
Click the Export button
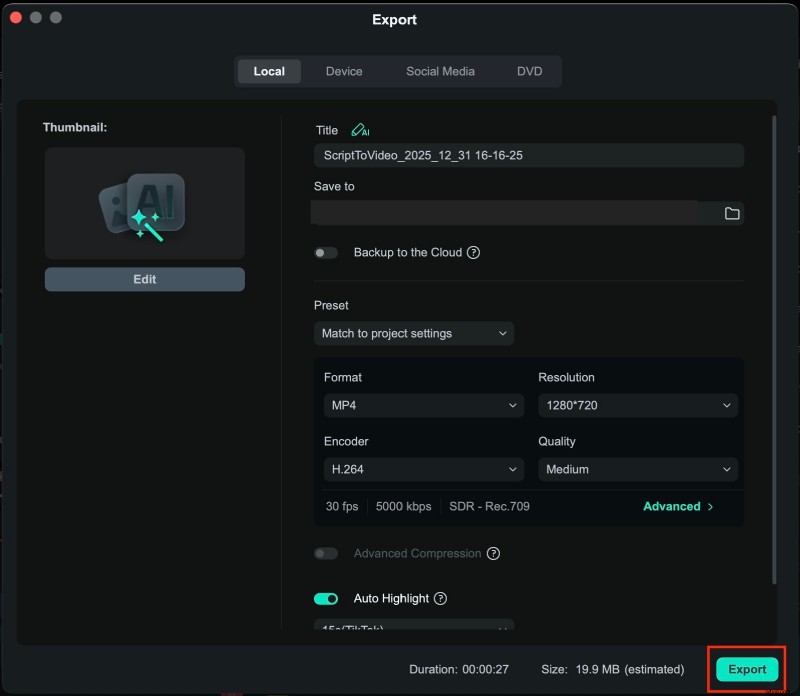(x=746, y=669)
